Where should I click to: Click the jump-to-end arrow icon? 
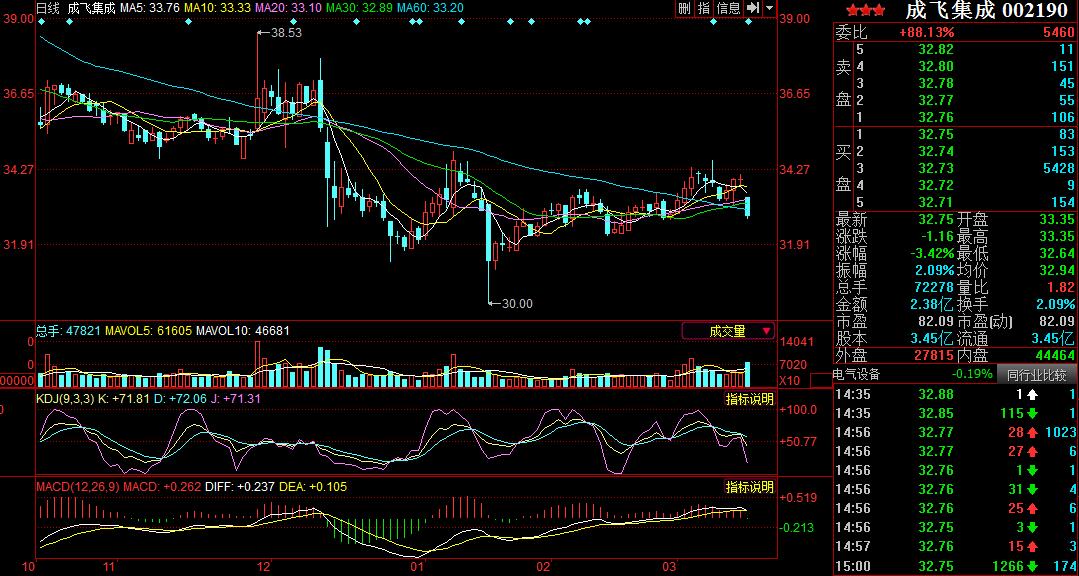(753, 8)
